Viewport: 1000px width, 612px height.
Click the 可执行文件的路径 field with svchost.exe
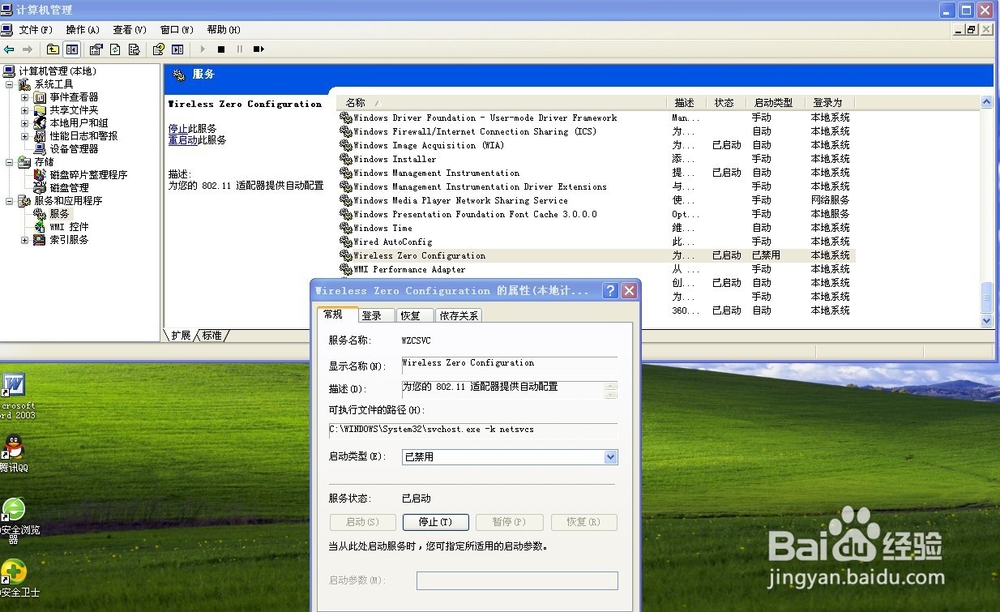473,430
